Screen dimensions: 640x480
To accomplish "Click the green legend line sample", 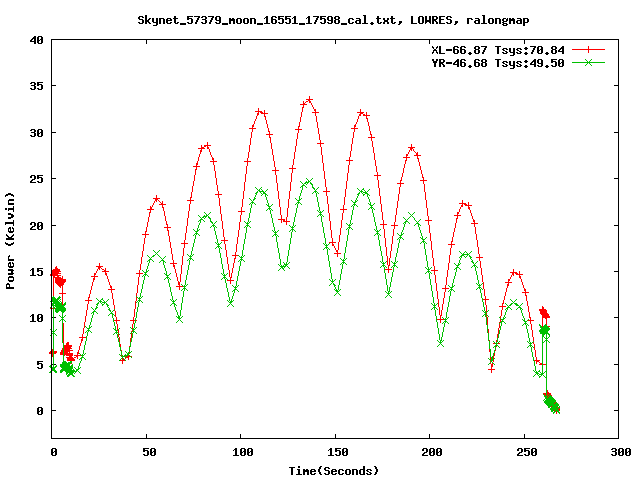I will click(588, 62).
